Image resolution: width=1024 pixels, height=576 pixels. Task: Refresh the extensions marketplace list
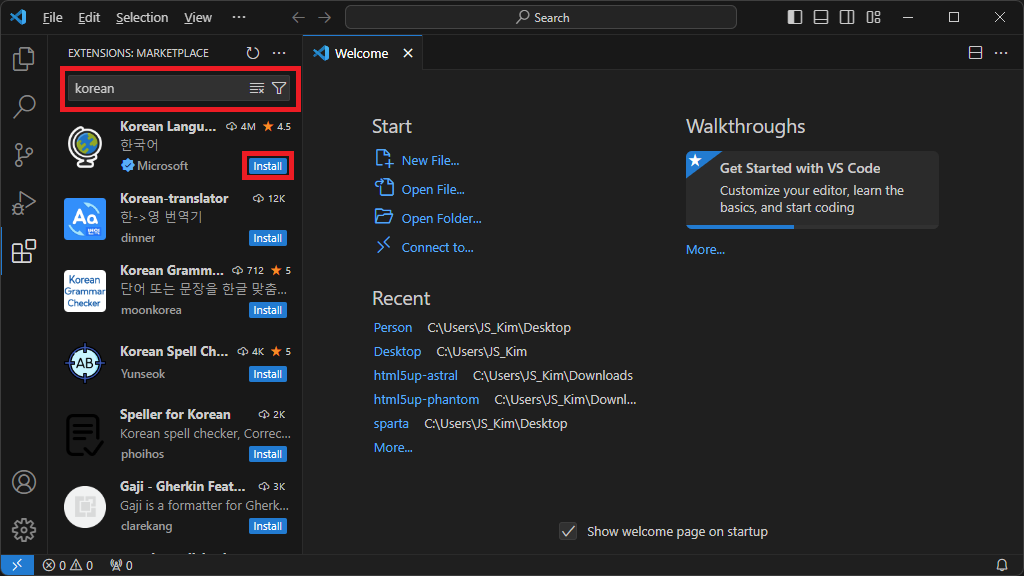tap(253, 53)
